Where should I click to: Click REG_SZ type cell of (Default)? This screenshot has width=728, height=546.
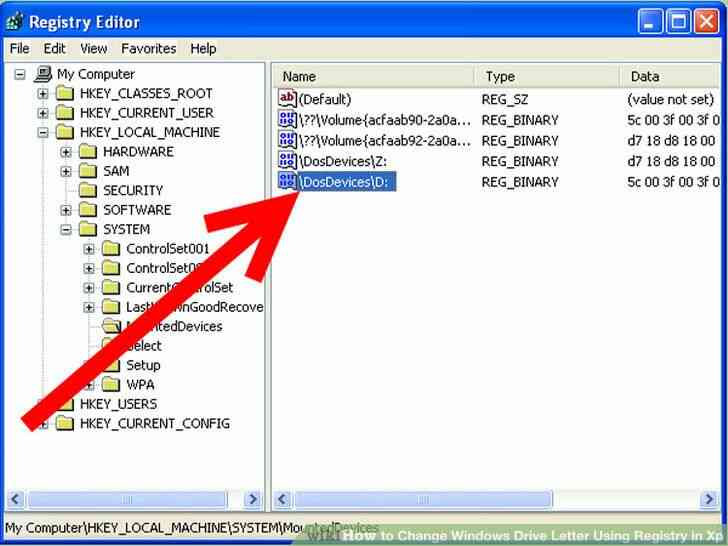tap(505, 99)
